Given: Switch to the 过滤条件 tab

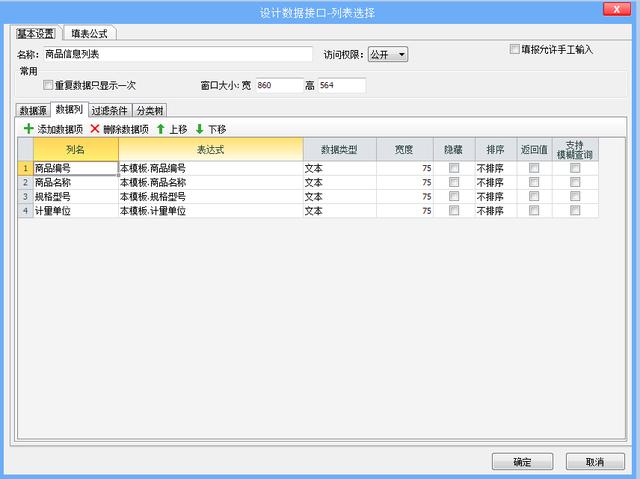Looking at the screenshot, I should click(x=110, y=110).
